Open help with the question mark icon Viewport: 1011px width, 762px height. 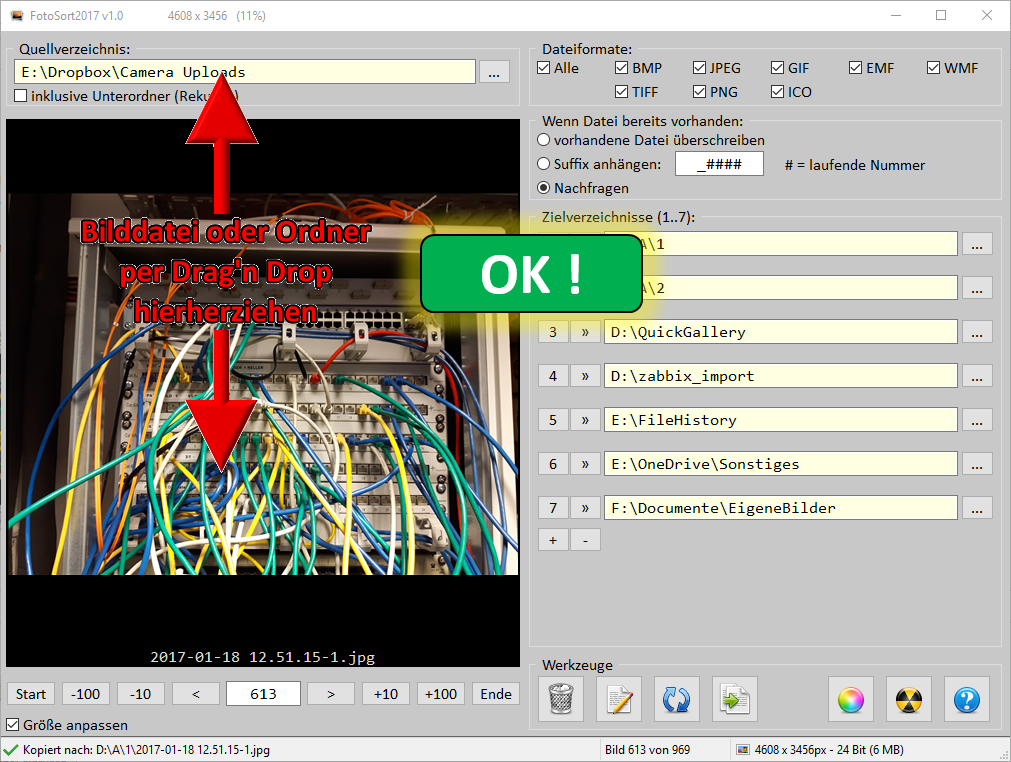tap(967, 699)
